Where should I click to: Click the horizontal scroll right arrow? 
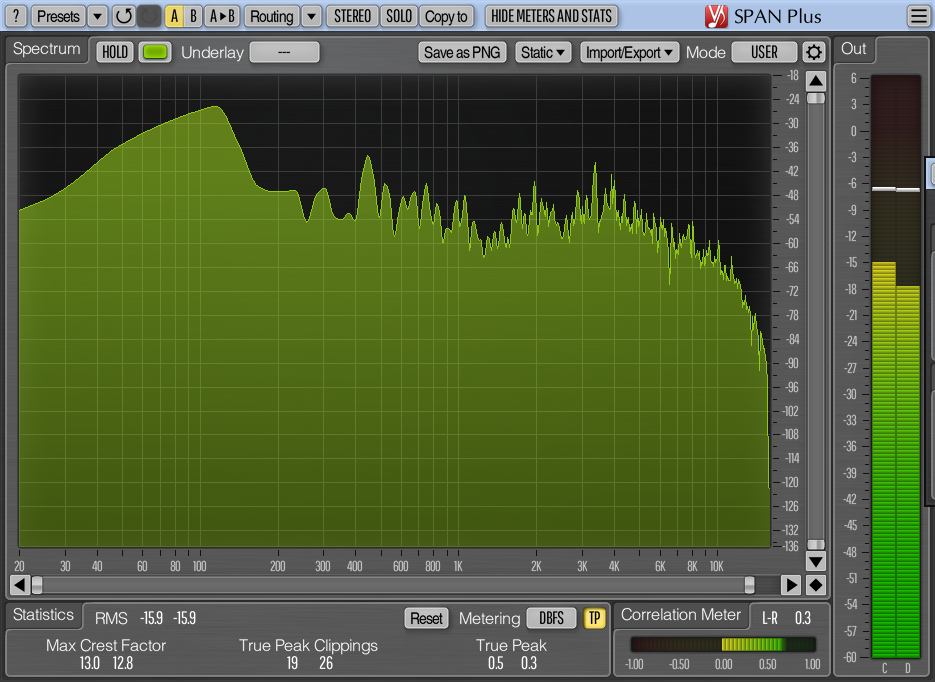pyautogui.click(x=791, y=585)
